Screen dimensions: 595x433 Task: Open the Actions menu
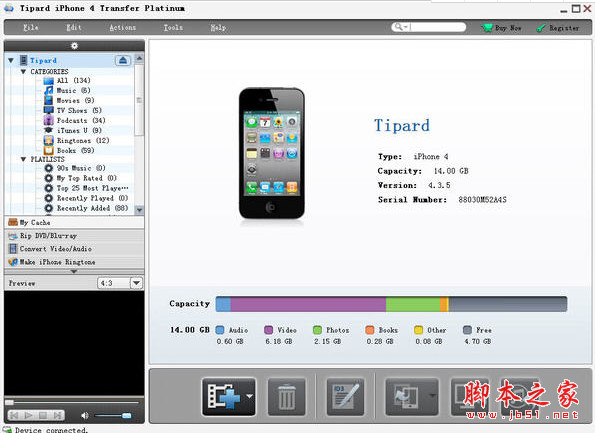(x=123, y=27)
